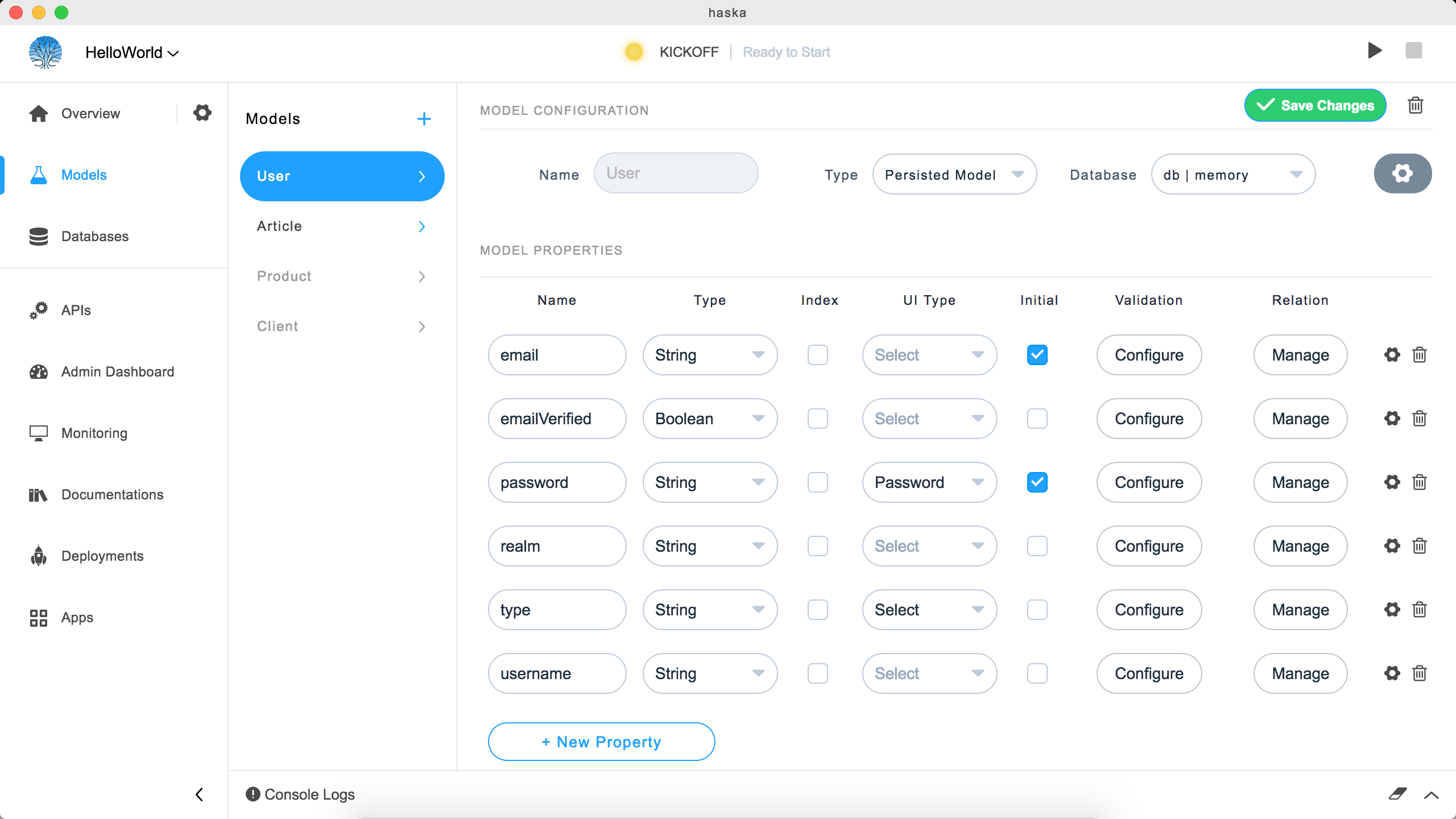Open model Type Persisted Model dropdown
This screenshot has height=819, width=1456.
coord(954,175)
